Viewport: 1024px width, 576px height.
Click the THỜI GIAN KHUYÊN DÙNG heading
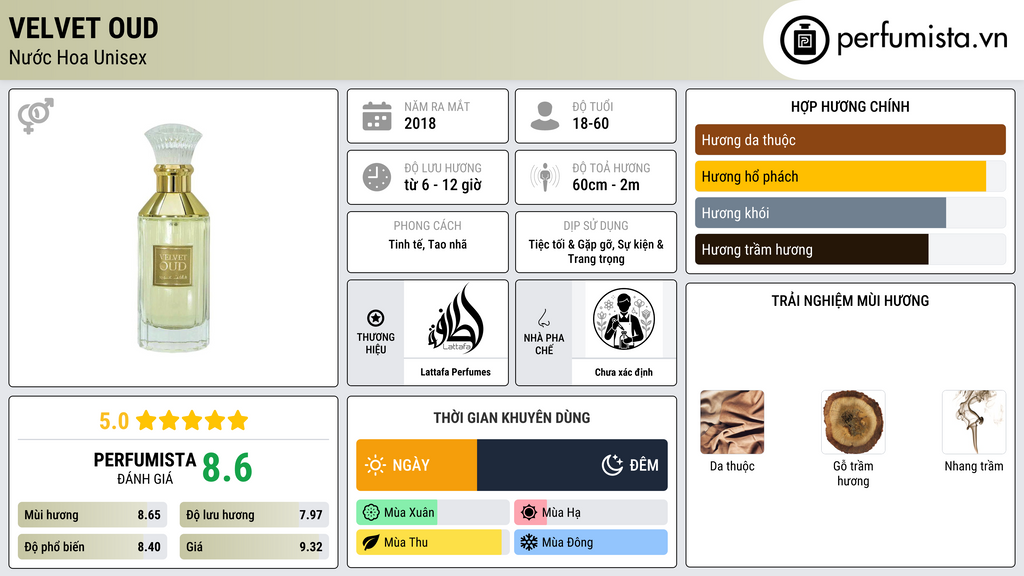pyautogui.click(x=512, y=418)
